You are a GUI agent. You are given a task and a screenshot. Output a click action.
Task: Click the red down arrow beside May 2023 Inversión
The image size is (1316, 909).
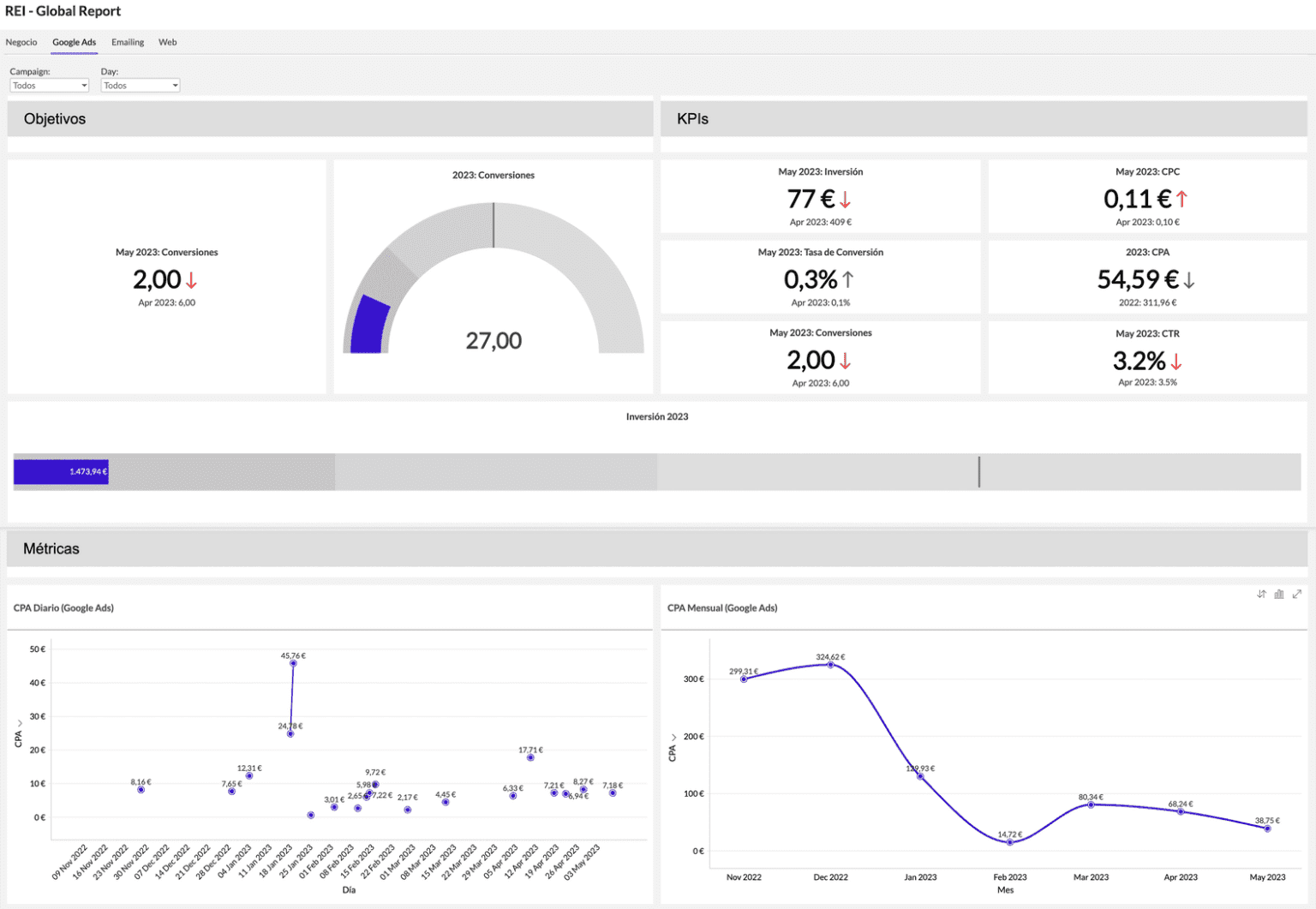point(845,198)
